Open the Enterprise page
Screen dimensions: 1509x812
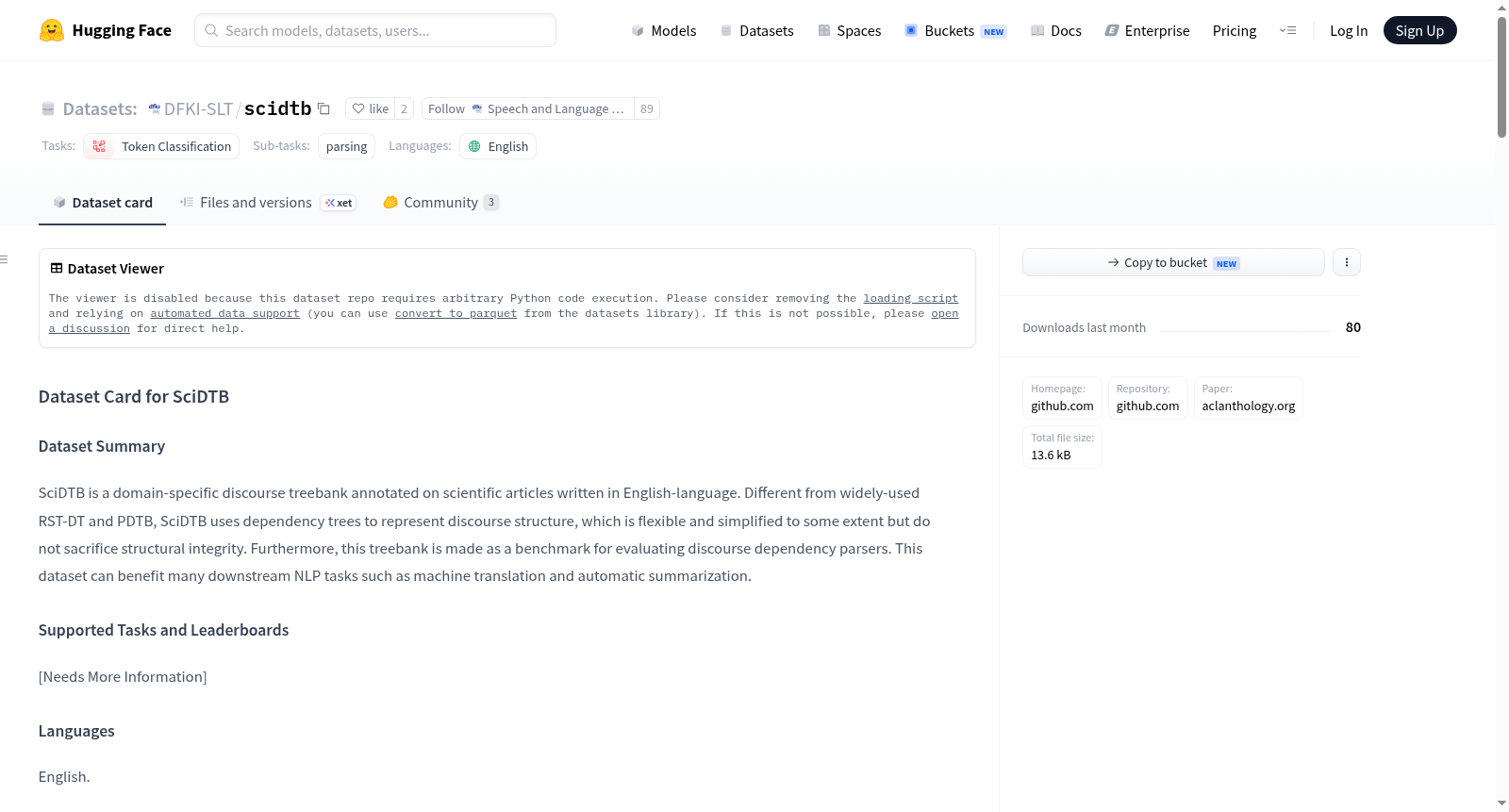(x=1147, y=30)
